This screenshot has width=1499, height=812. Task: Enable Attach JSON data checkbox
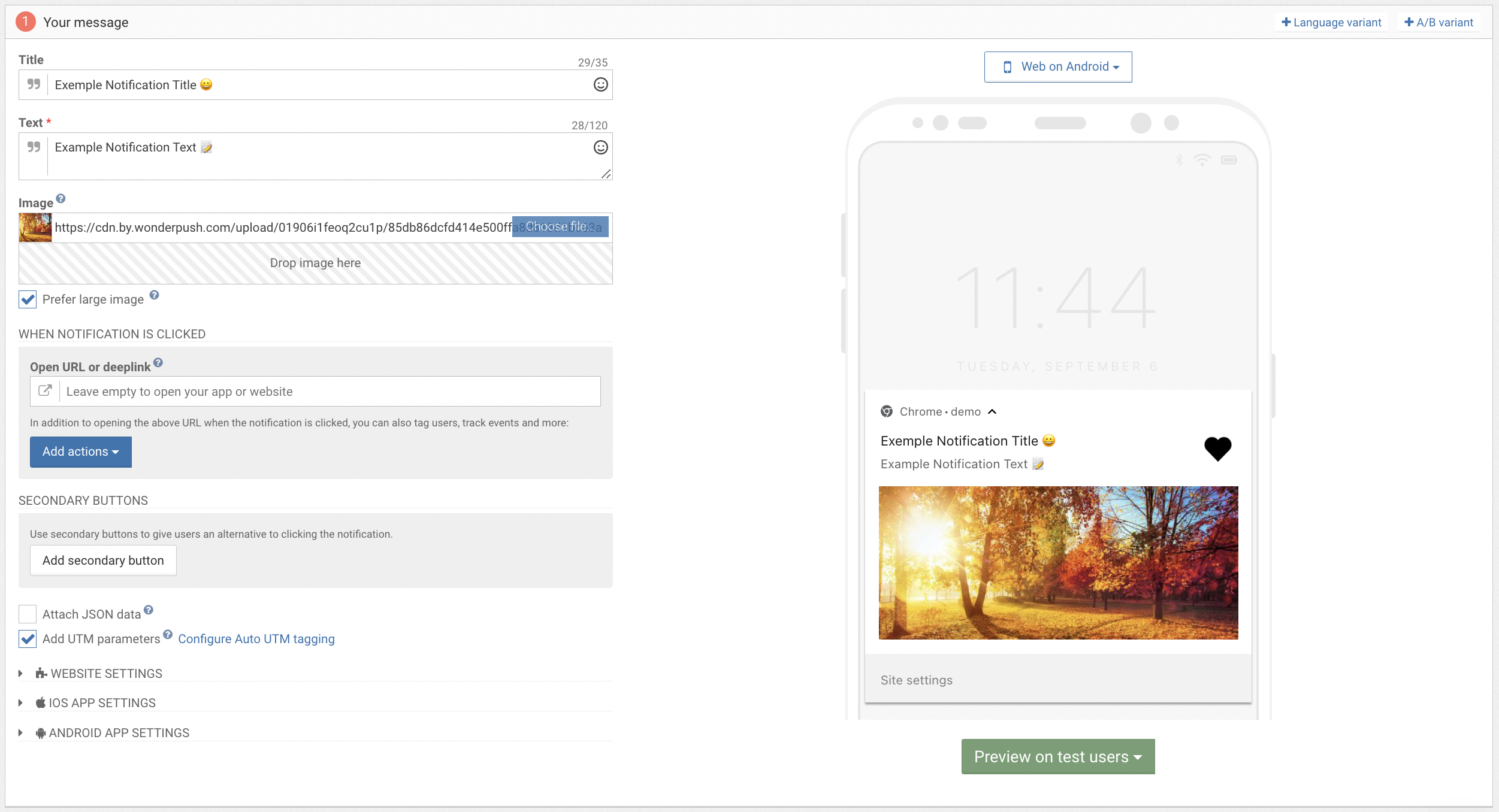pyautogui.click(x=28, y=614)
